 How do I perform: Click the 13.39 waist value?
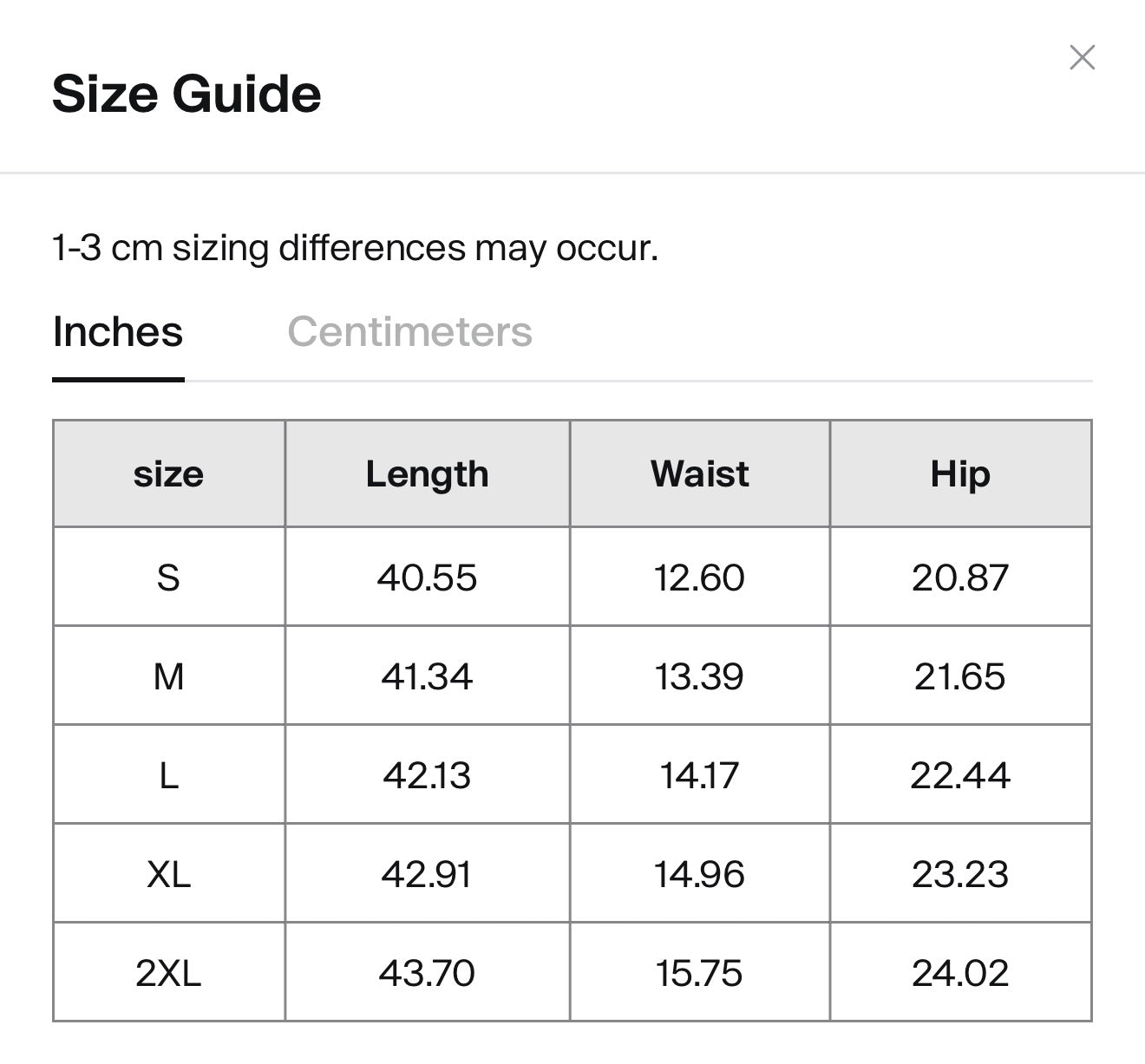coord(699,676)
